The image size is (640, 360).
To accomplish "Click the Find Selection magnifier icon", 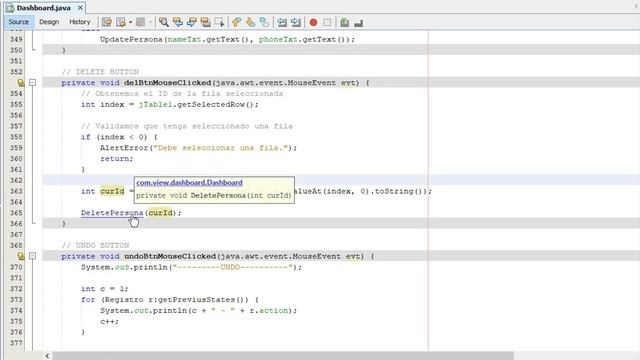I will 164,22.
